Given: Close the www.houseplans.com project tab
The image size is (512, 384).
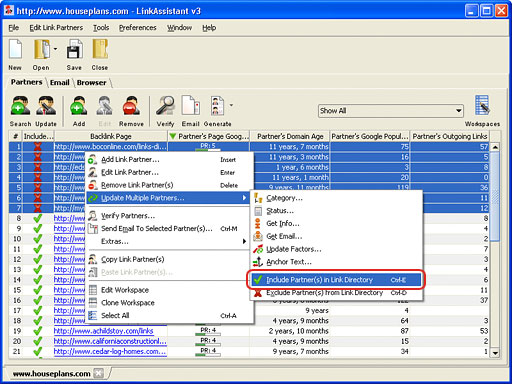Looking at the screenshot, I should tap(98, 373).
